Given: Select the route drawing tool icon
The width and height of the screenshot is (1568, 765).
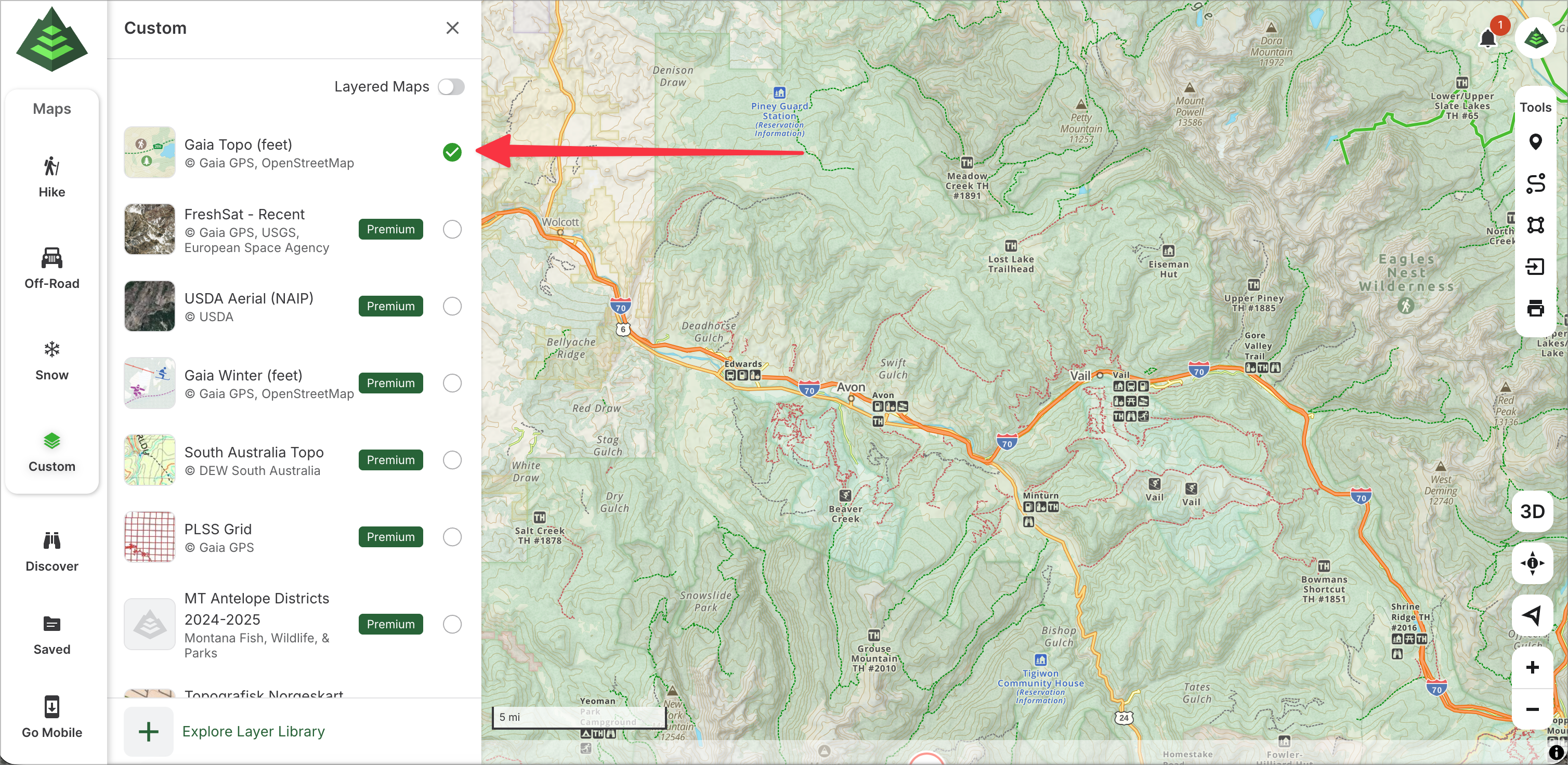Looking at the screenshot, I should pyautogui.click(x=1535, y=183).
